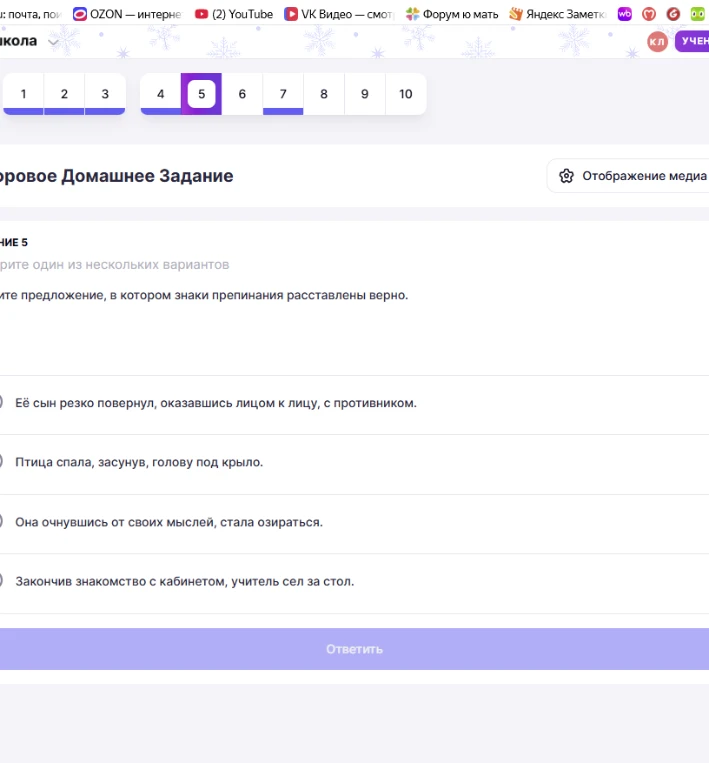
Task: Click the purple УЧЕН role badge
Action: [x=692, y=41]
